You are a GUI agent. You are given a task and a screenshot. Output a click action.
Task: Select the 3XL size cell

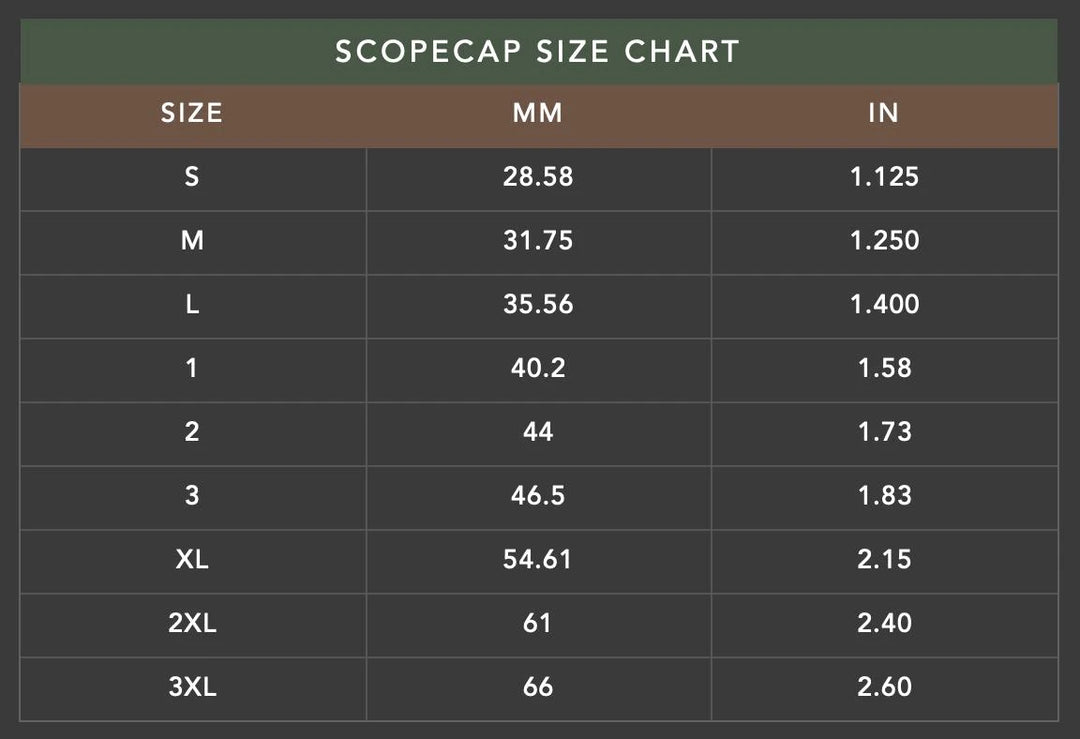[192, 687]
